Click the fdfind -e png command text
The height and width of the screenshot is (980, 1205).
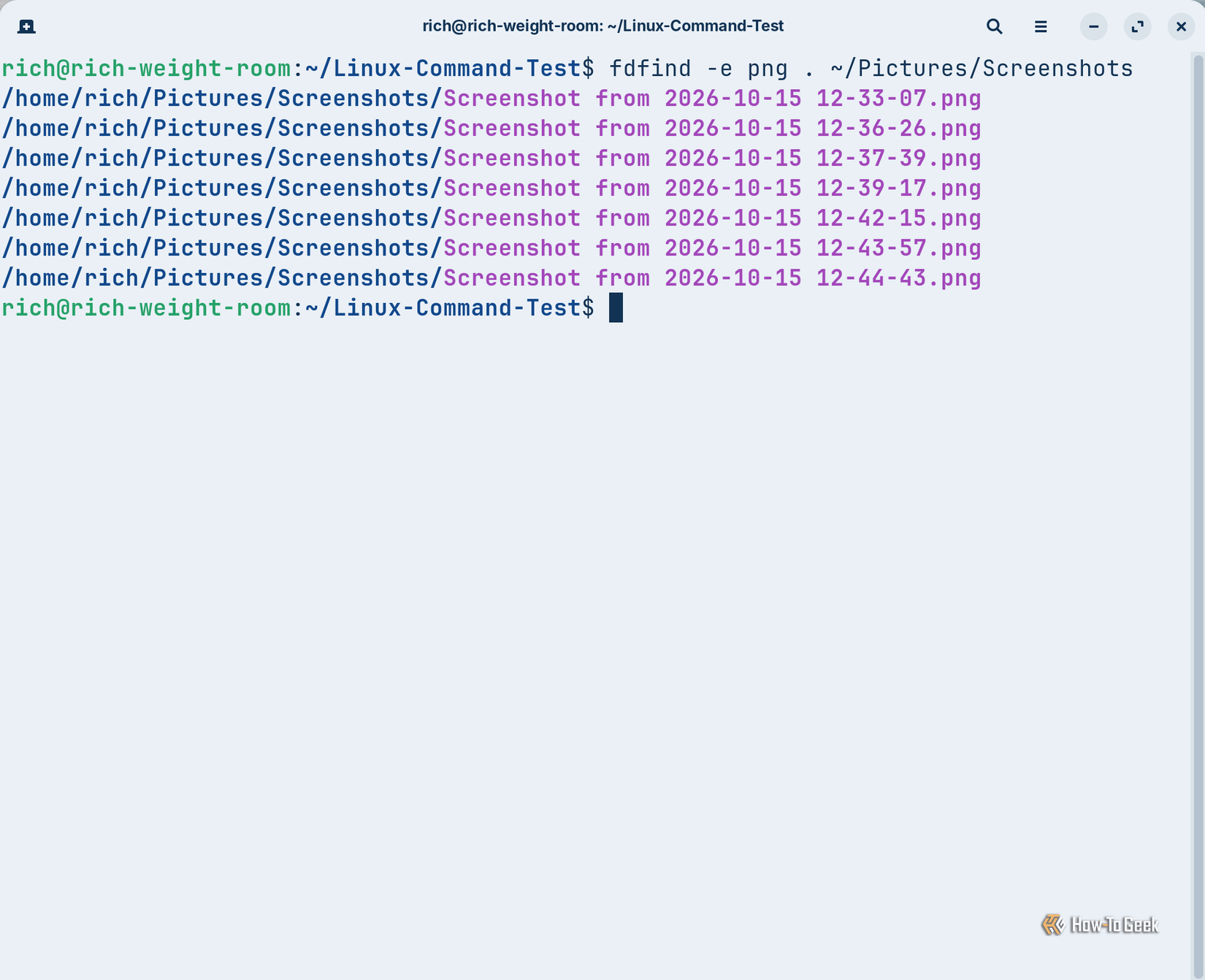click(871, 69)
